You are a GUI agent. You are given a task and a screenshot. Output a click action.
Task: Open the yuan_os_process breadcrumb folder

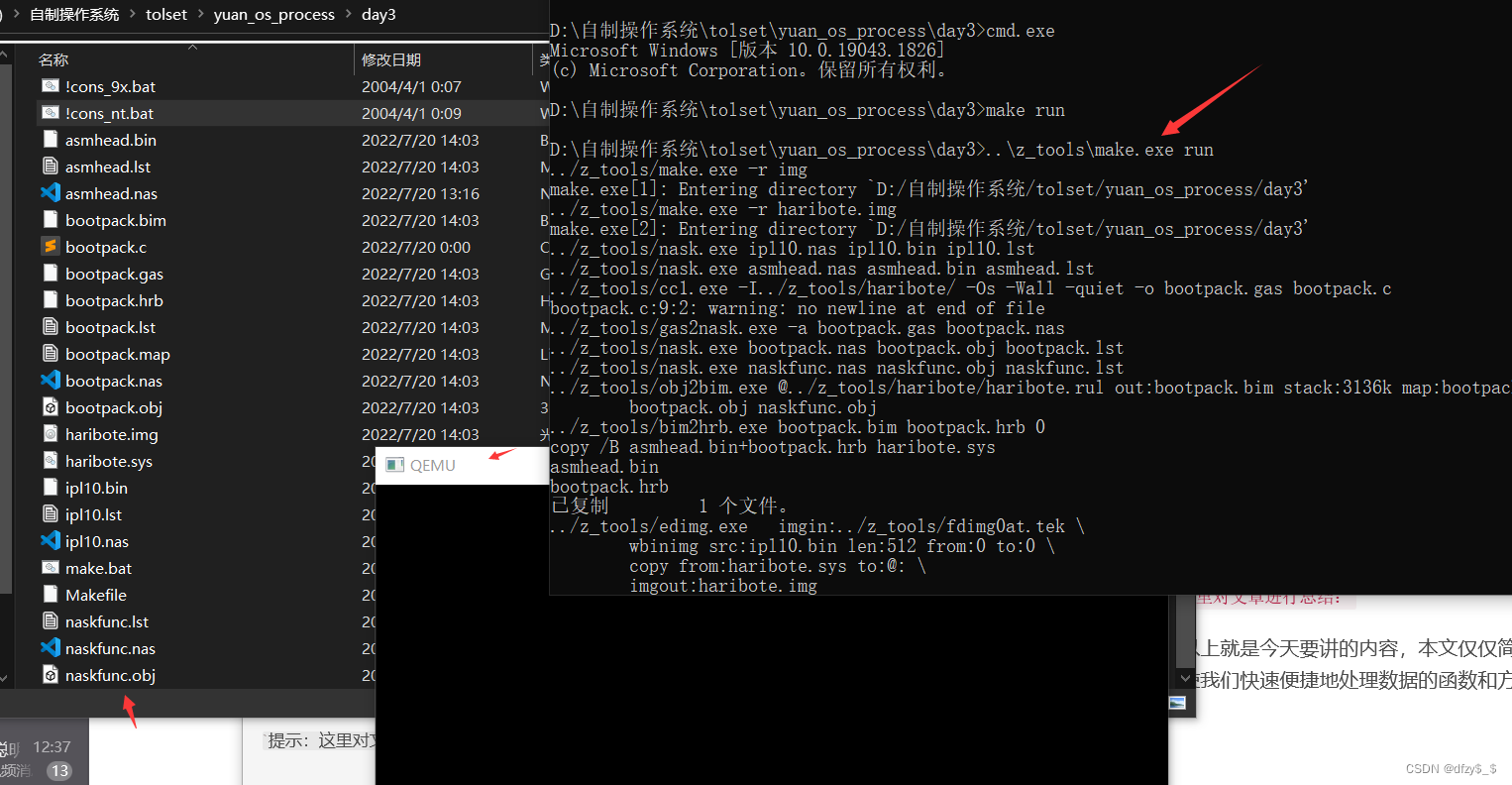pyautogui.click(x=274, y=14)
